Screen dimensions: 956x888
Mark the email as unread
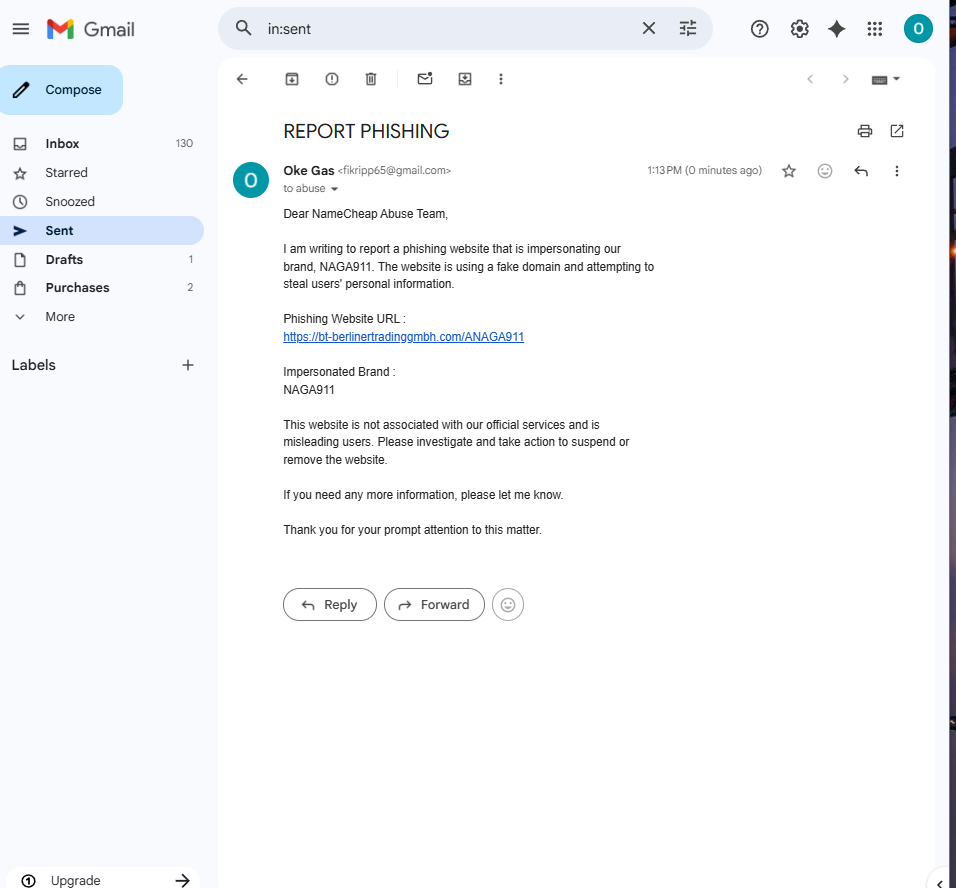(425, 78)
